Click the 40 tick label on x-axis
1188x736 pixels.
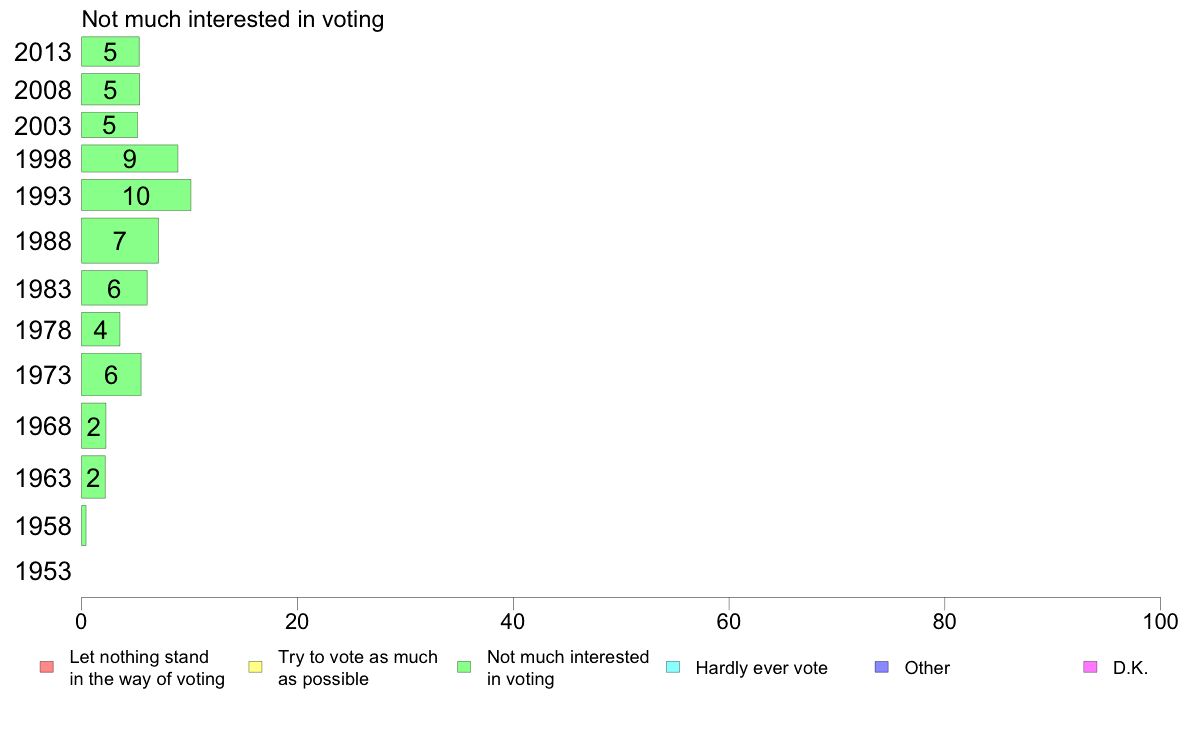(513, 622)
